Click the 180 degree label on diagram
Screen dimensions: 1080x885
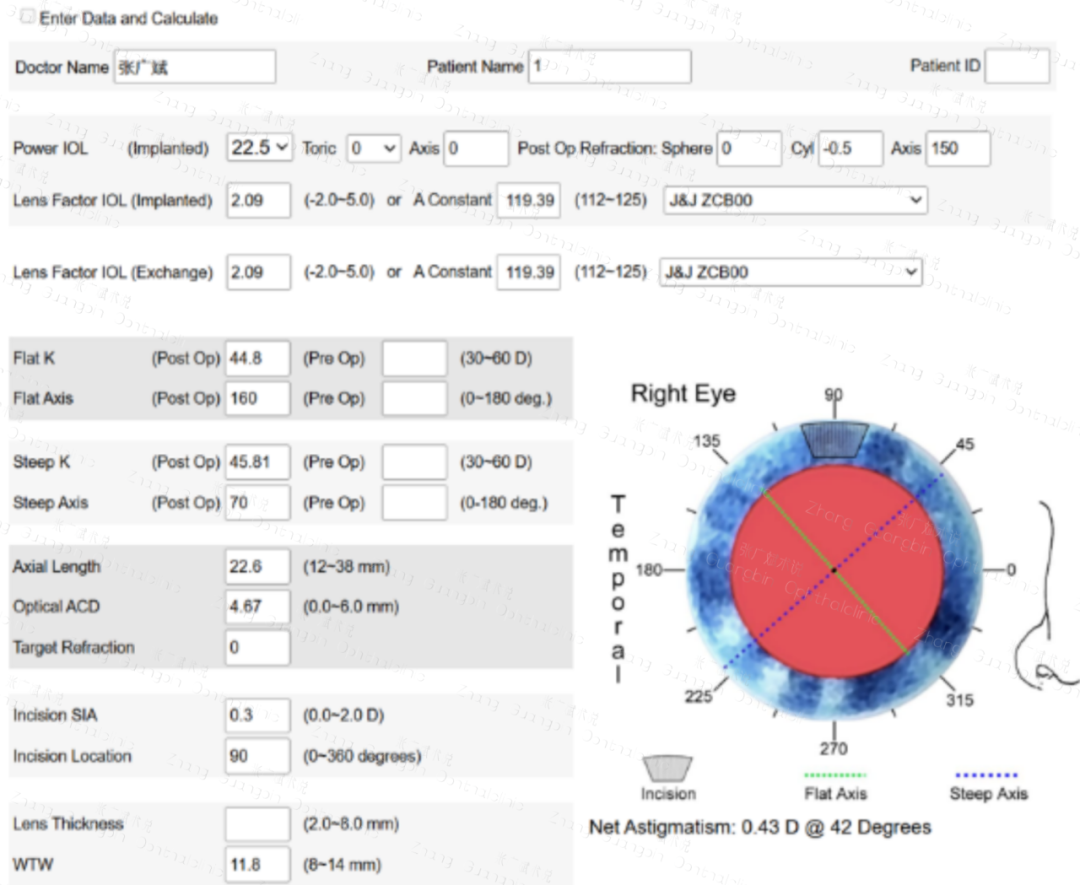click(x=648, y=570)
